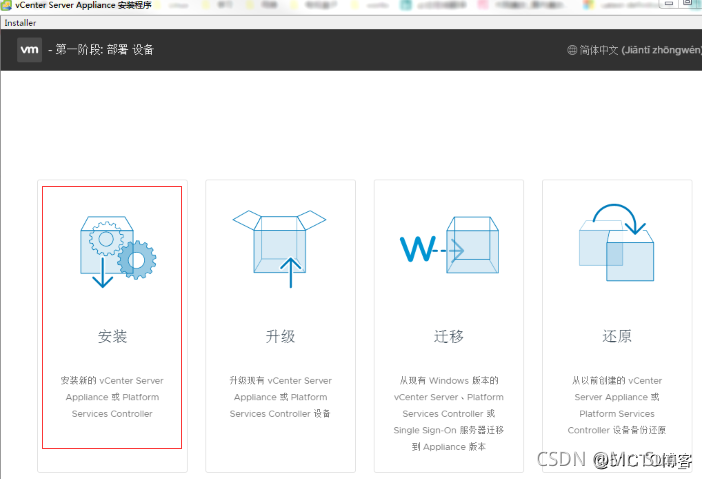Select the 迁移 title text
This screenshot has height=479, width=702.
449,336
